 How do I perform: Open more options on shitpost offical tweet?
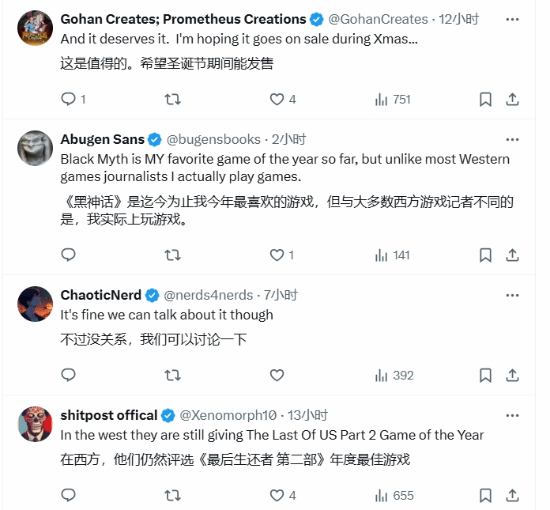(512, 416)
